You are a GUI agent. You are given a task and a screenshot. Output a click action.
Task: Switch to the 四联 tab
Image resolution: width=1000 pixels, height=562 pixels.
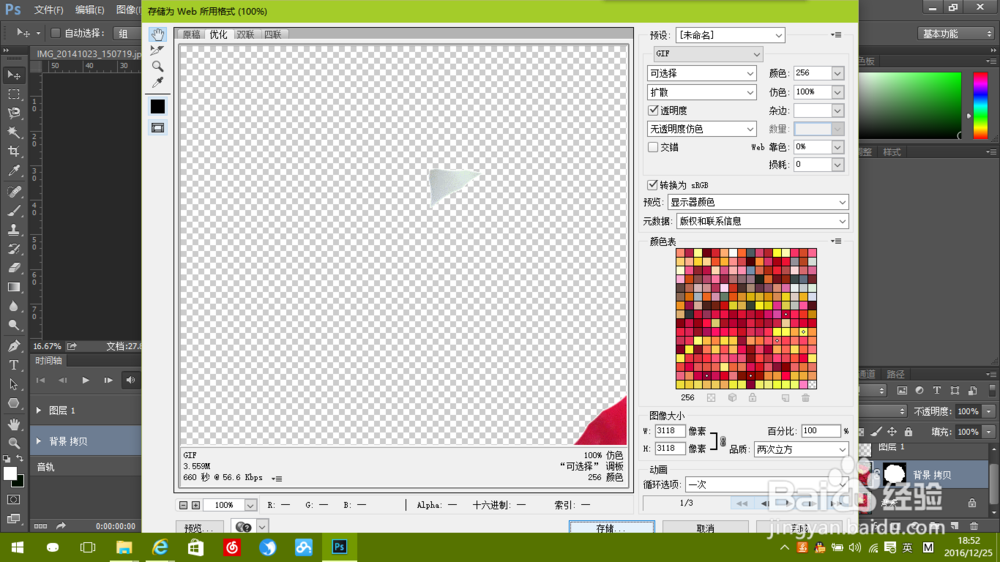pyautogui.click(x=273, y=34)
